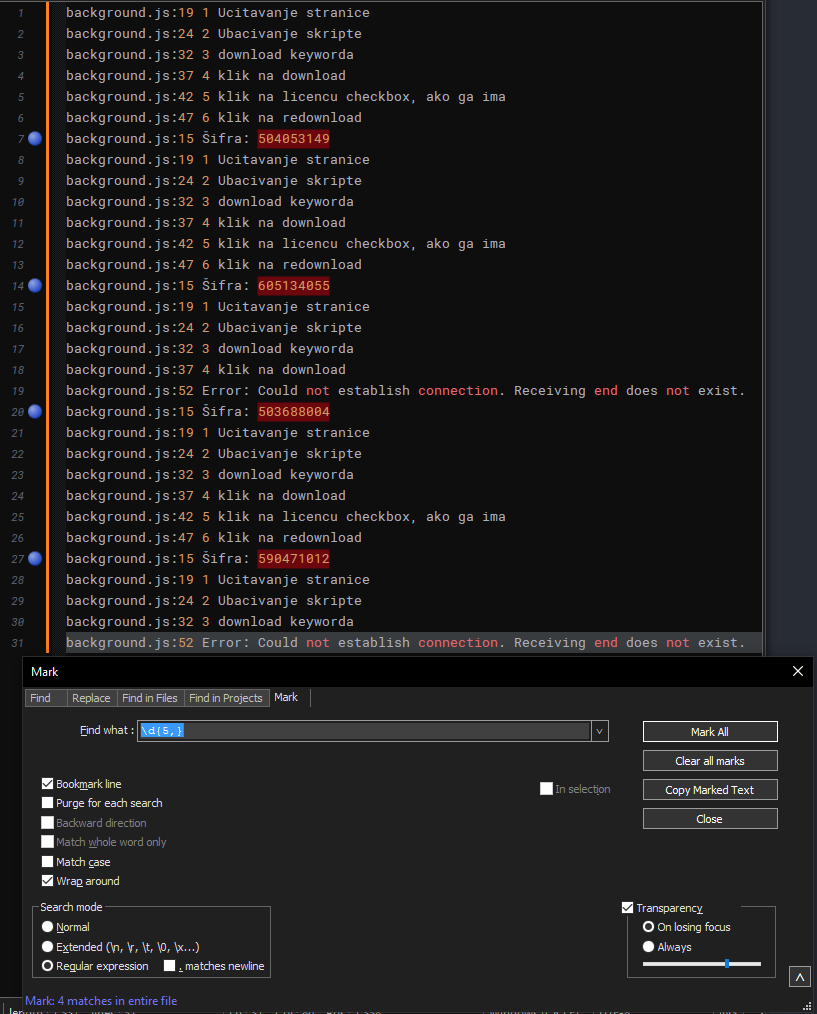Click the error text on line 19

pos(474,391)
